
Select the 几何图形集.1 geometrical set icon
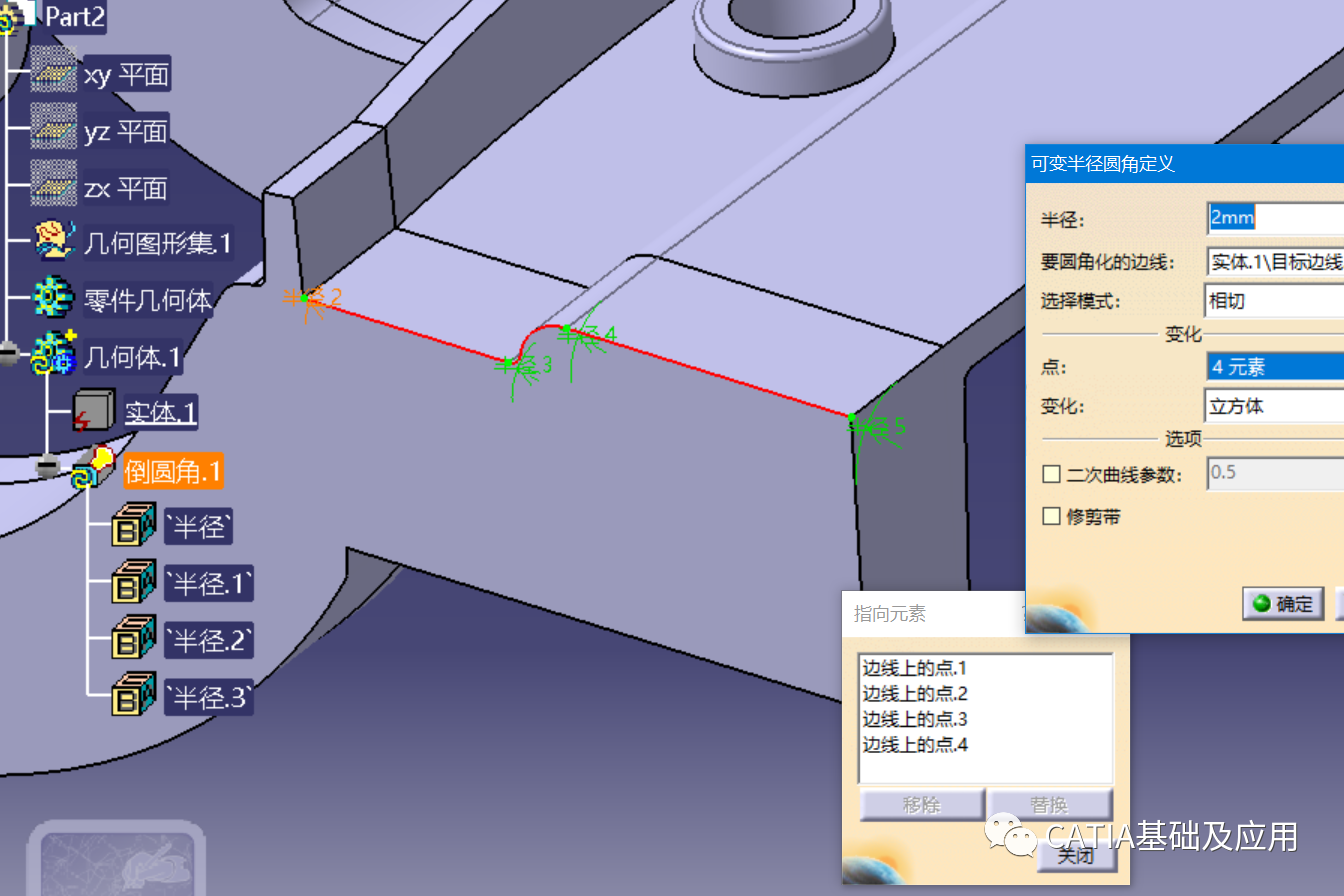[x=53, y=241]
